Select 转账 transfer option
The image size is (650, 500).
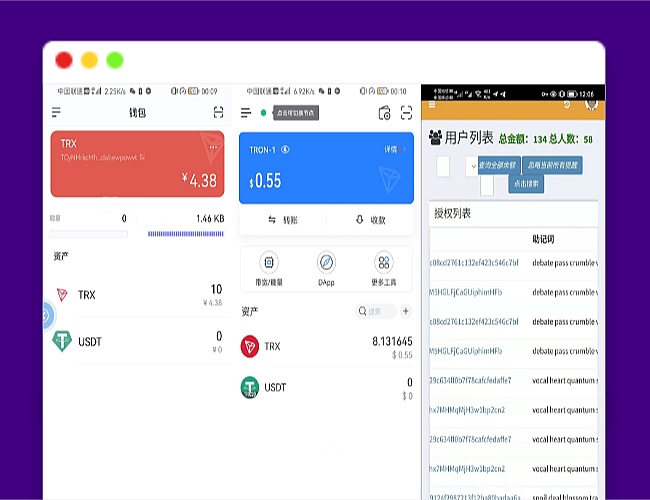[x=284, y=220]
